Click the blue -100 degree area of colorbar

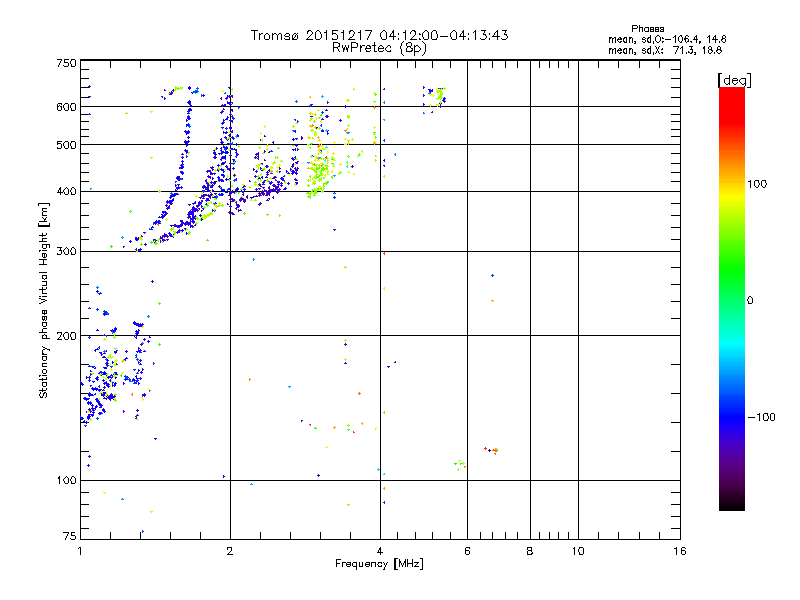732,416
